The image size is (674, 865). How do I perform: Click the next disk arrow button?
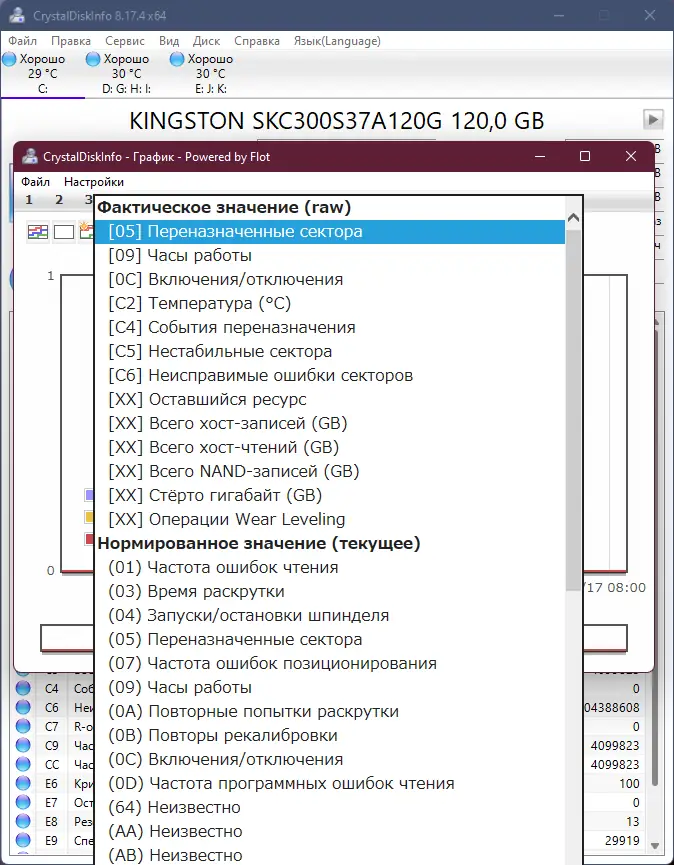pos(653,119)
